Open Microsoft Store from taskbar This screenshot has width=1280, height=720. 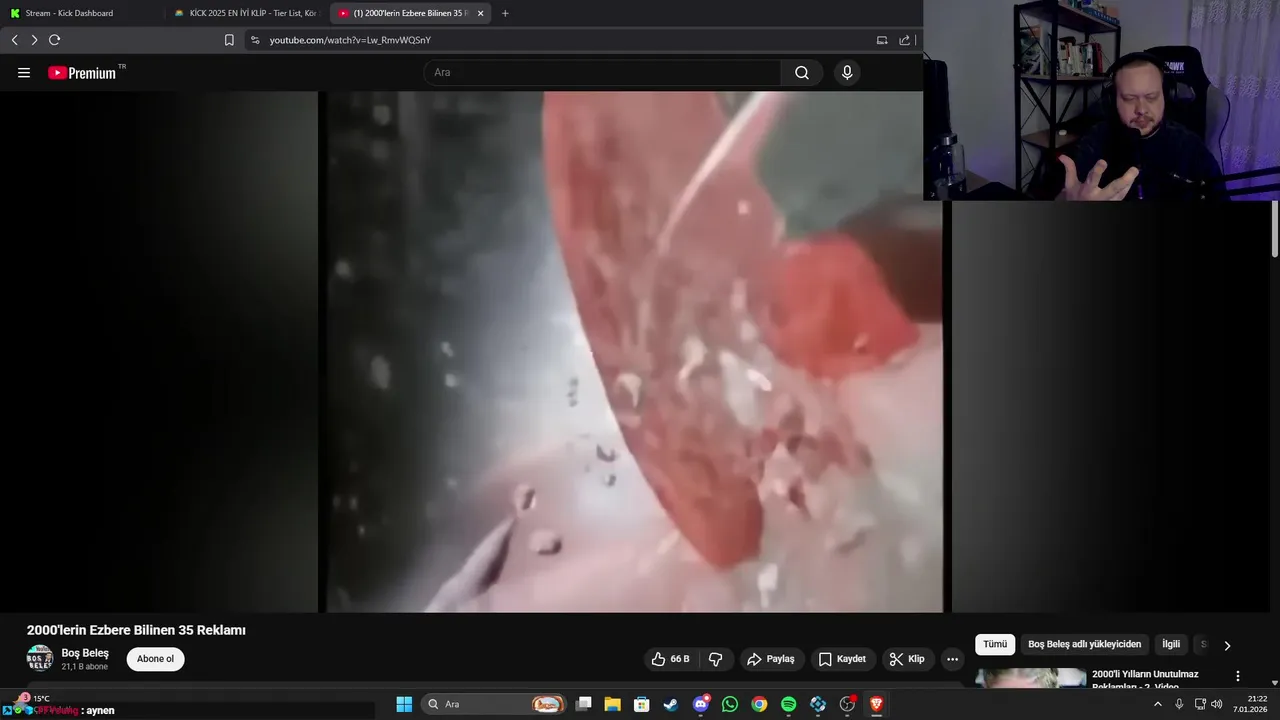(642, 704)
